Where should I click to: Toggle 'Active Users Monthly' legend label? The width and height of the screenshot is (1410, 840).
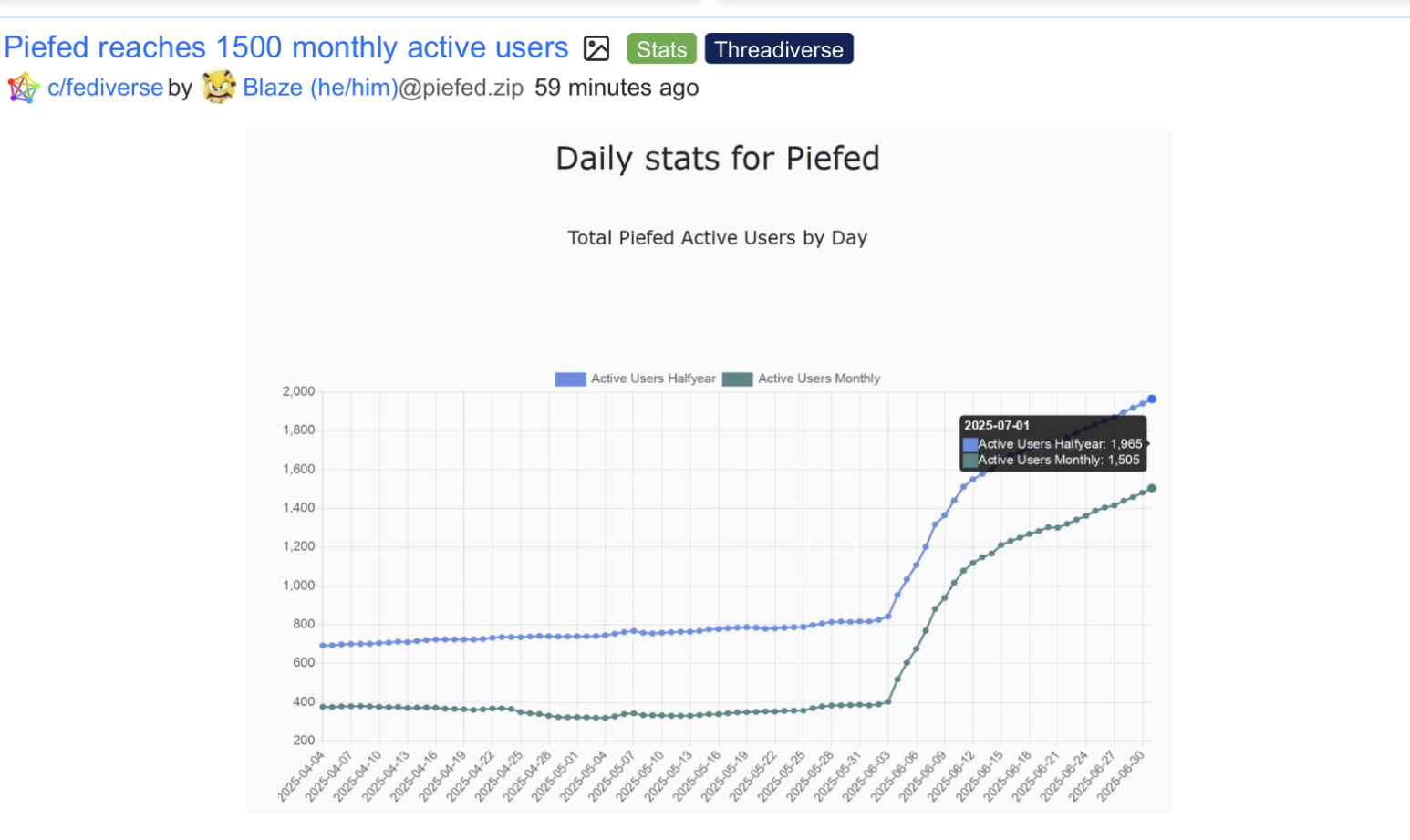click(x=819, y=379)
